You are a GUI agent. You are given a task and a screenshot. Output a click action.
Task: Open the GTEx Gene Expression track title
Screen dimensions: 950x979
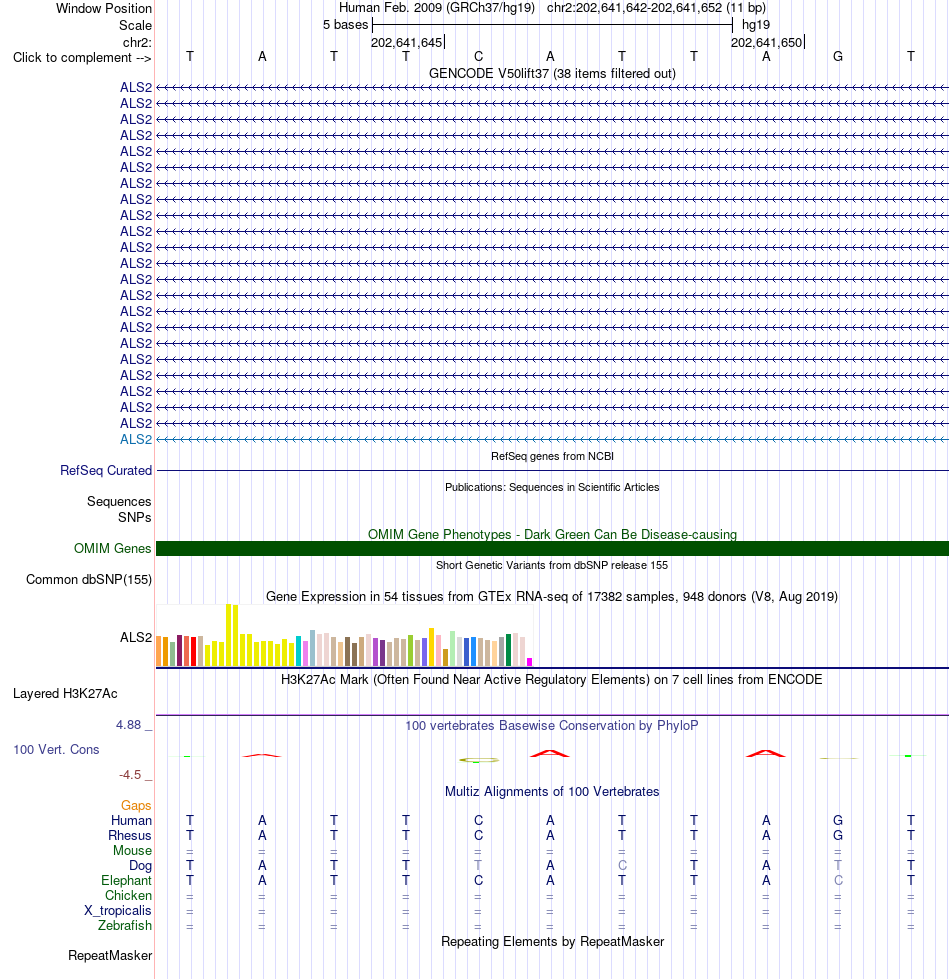click(x=552, y=596)
